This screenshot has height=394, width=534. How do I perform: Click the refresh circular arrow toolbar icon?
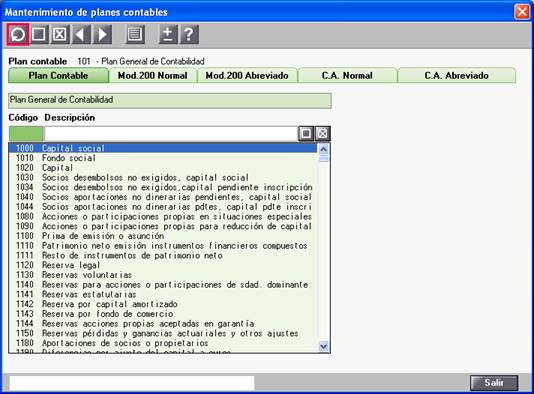(x=18, y=34)
